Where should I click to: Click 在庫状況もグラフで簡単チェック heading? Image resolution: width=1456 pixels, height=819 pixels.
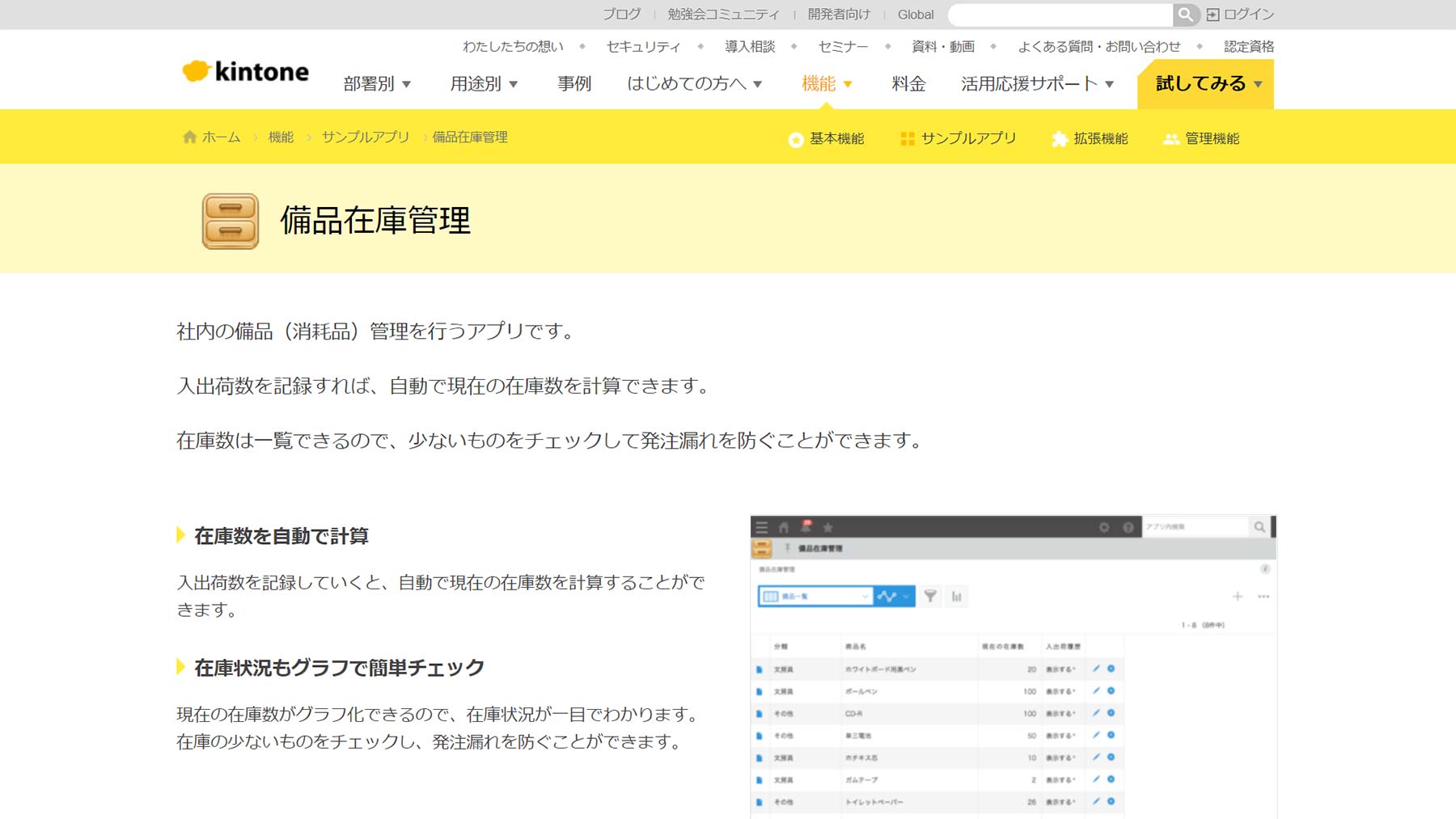pyautogui.click(x=339, y=667)
